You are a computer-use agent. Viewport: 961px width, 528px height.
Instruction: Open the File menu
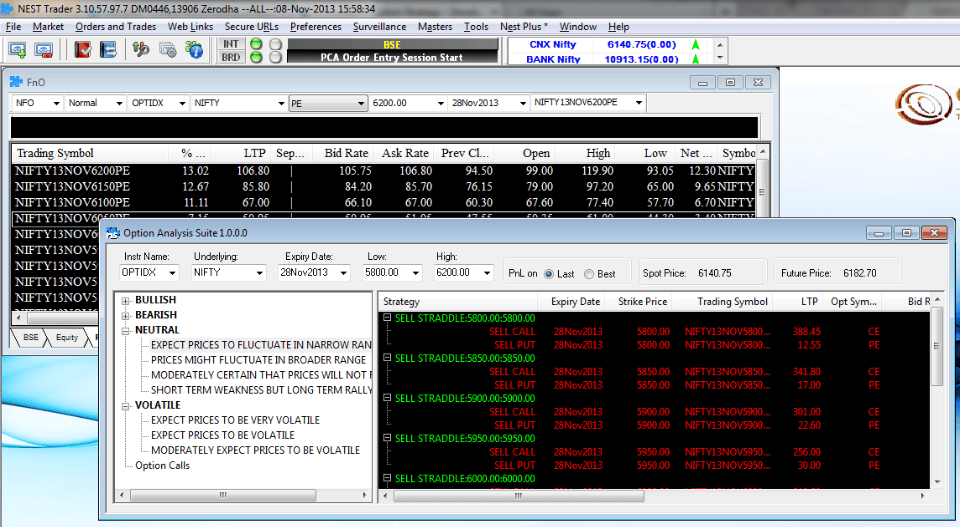point(13,26)
